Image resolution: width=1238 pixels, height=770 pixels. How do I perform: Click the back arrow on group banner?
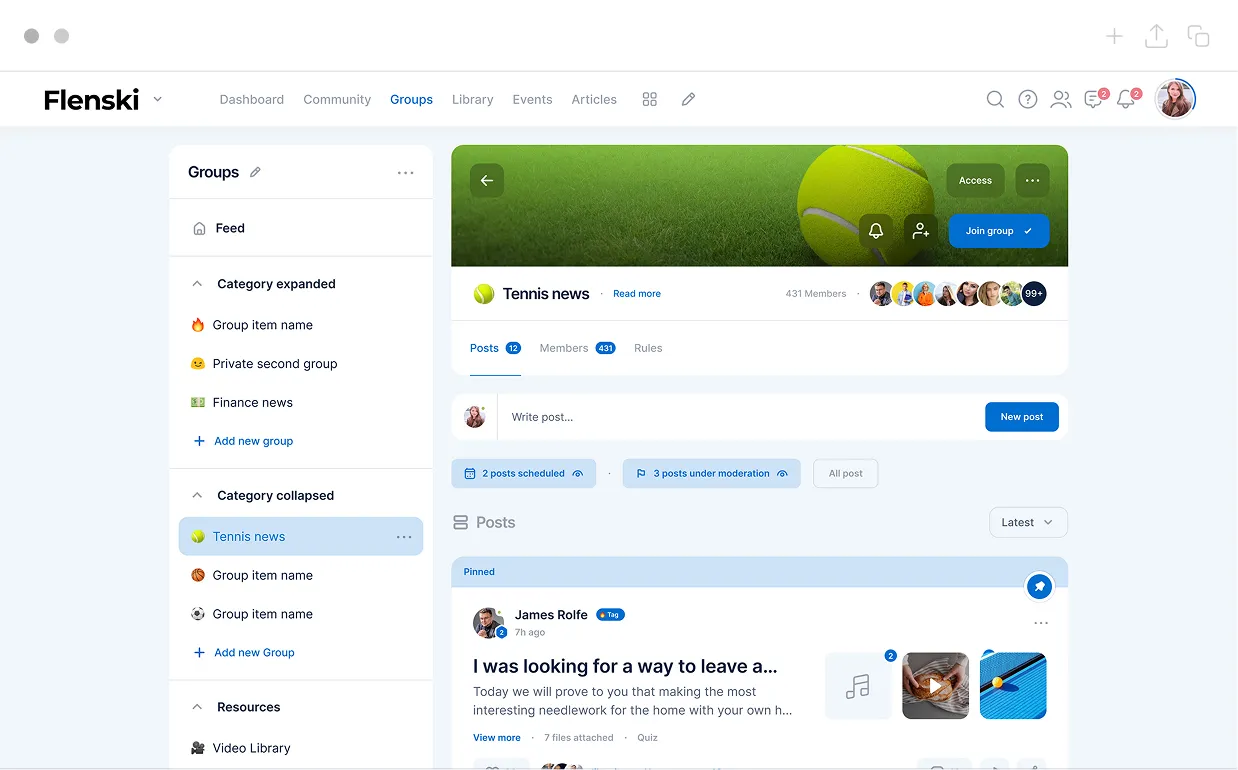click(x=487, y=181)
